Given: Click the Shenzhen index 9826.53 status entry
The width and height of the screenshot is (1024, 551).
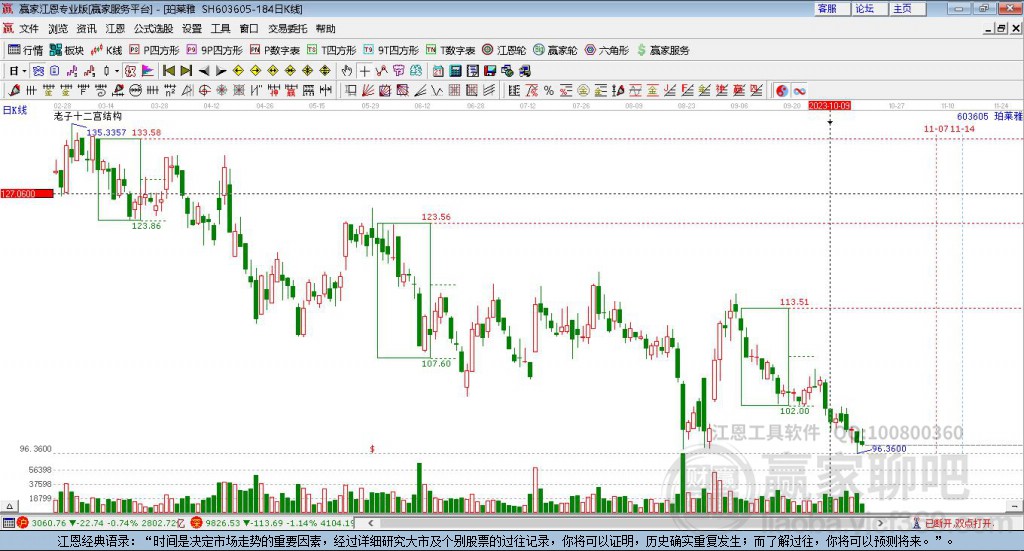Looking at the screenshot, I should coord(273,523).
